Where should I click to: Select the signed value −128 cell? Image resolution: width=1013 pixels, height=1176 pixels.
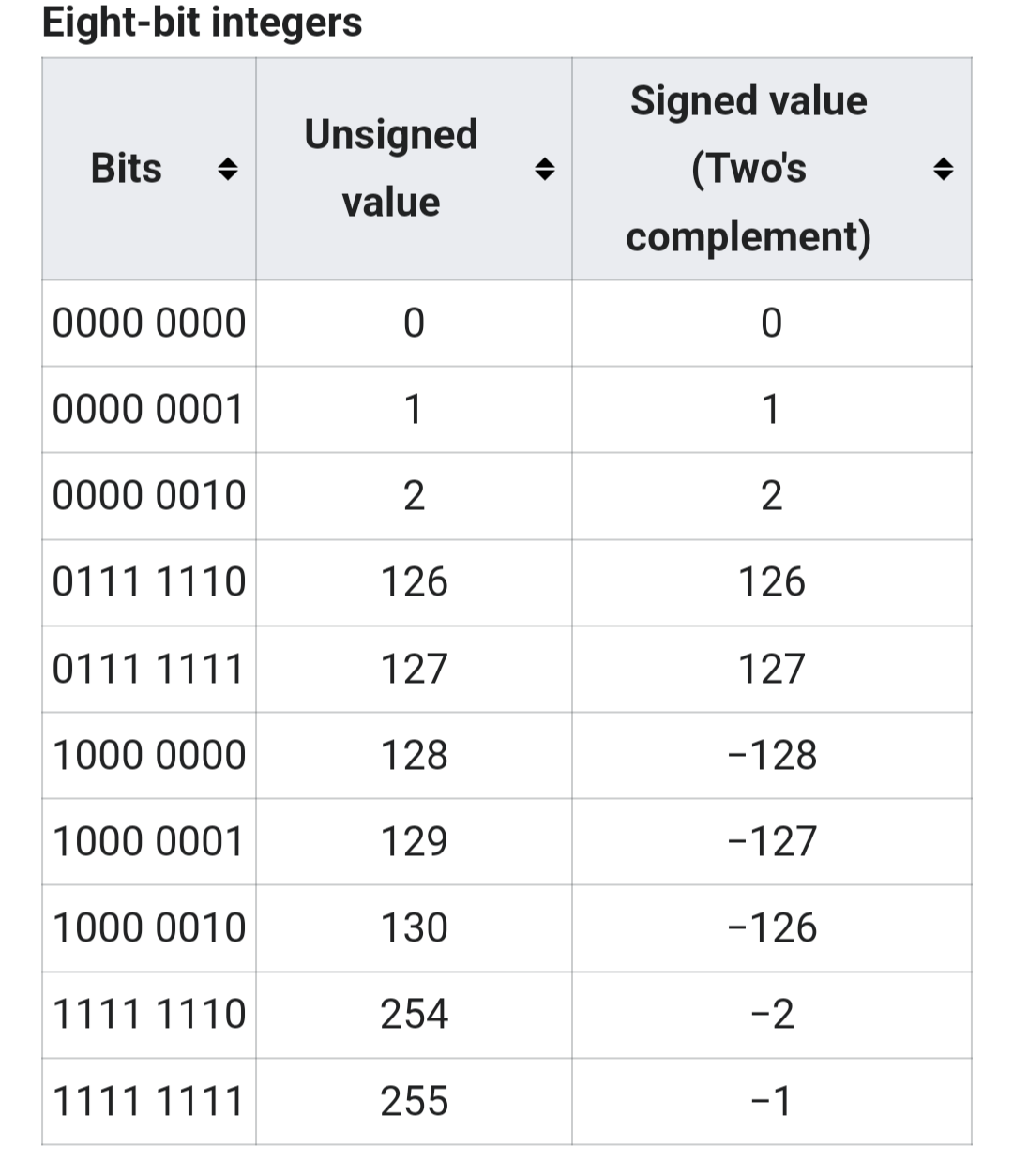(x=772, y=756)
